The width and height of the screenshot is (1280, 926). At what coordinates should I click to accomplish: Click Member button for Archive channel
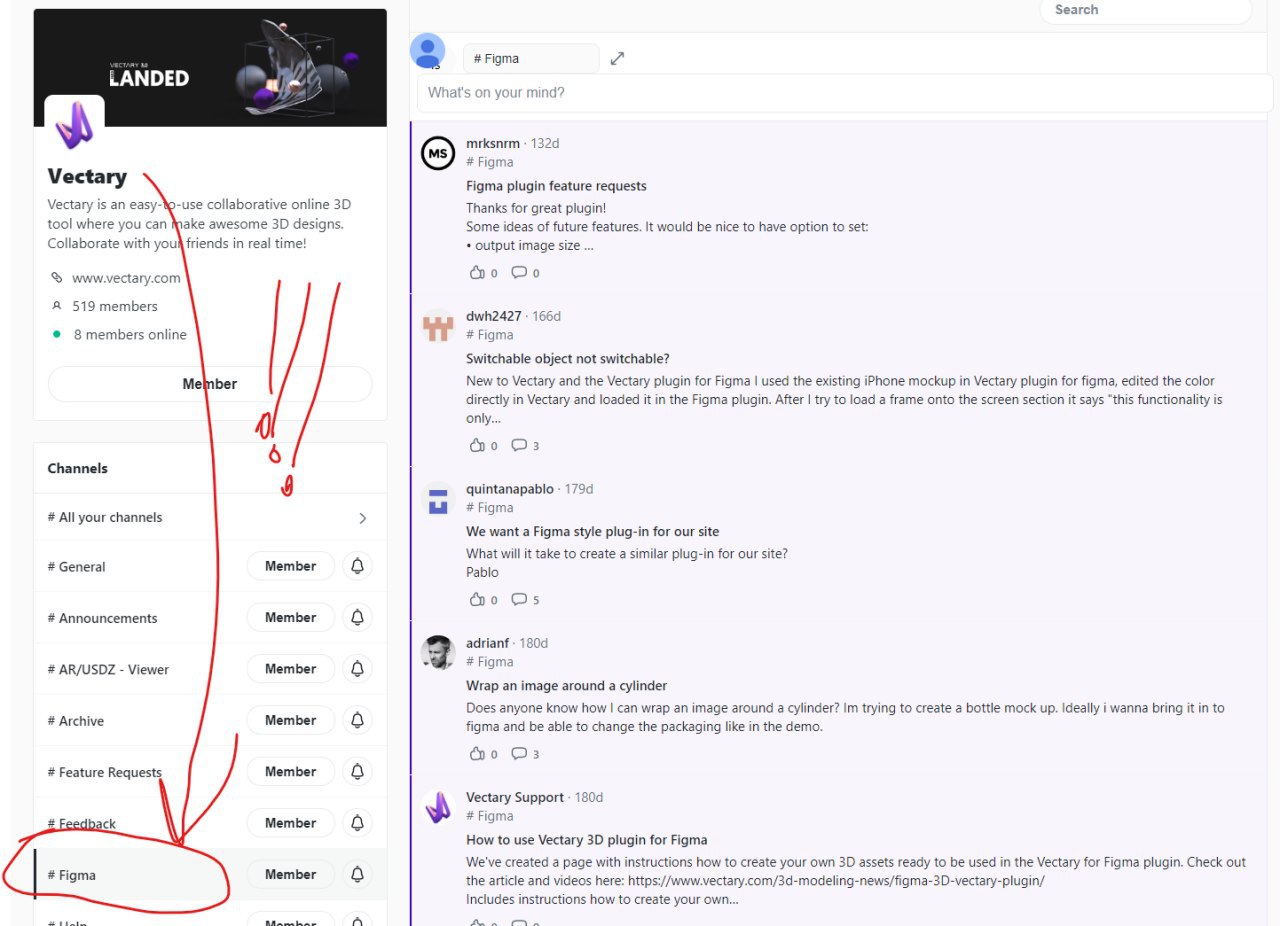pos(291,720)
